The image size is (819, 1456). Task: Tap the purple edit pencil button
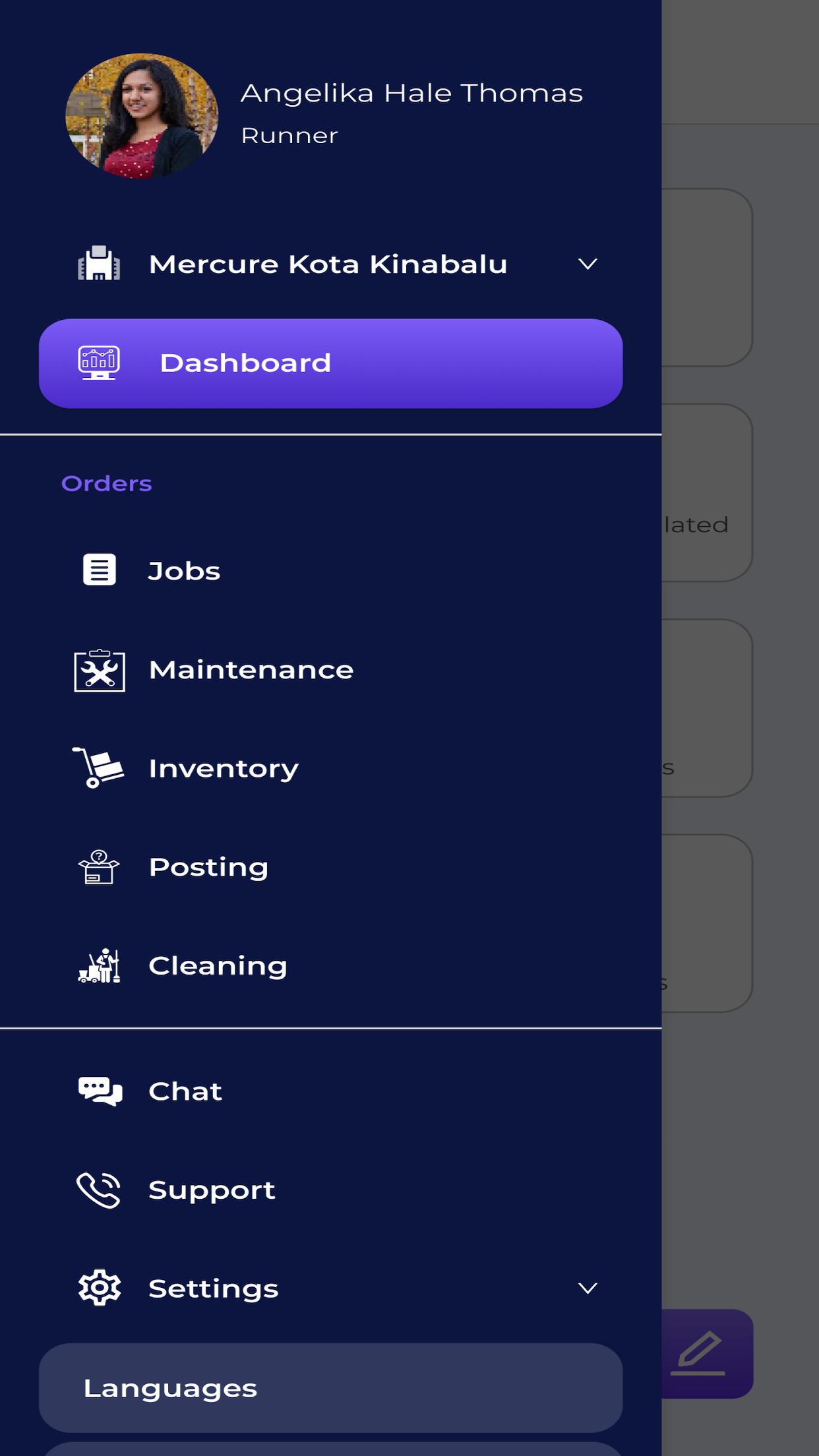[708, 1353]
